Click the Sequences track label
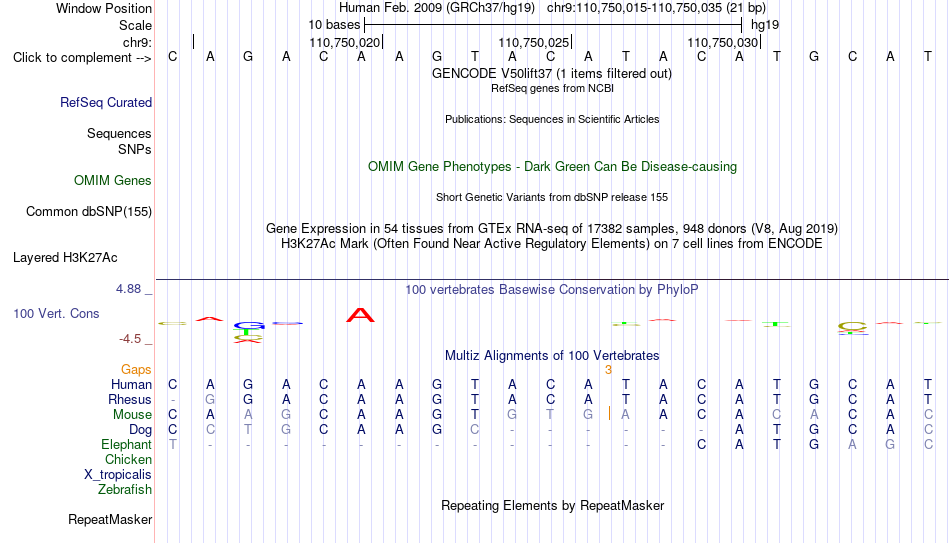Viewport: 950px width, 543px height. pyautogui.click(x=119, y=133)
